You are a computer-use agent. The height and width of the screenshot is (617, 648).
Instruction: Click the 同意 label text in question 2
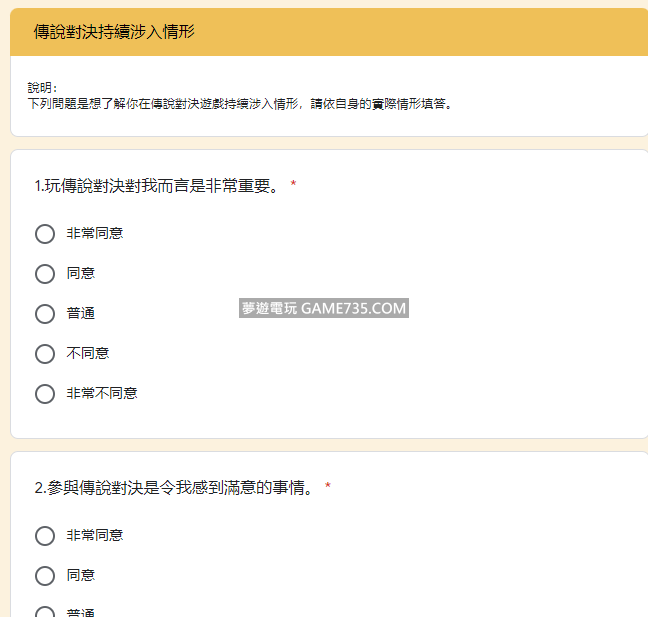click(x=81, y=575)
